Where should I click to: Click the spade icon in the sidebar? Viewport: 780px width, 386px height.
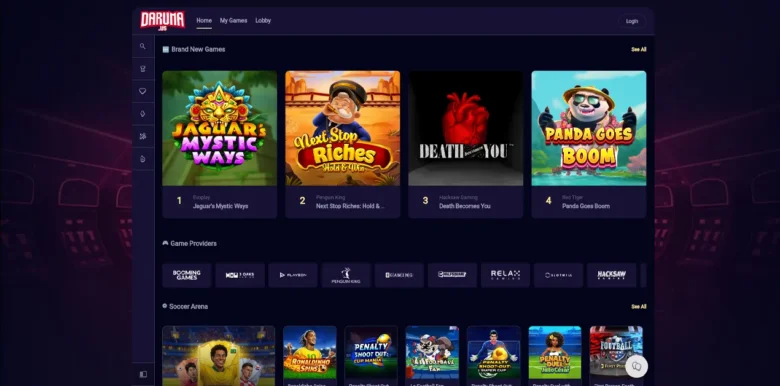pyautogui.click(x=143, y=114)
